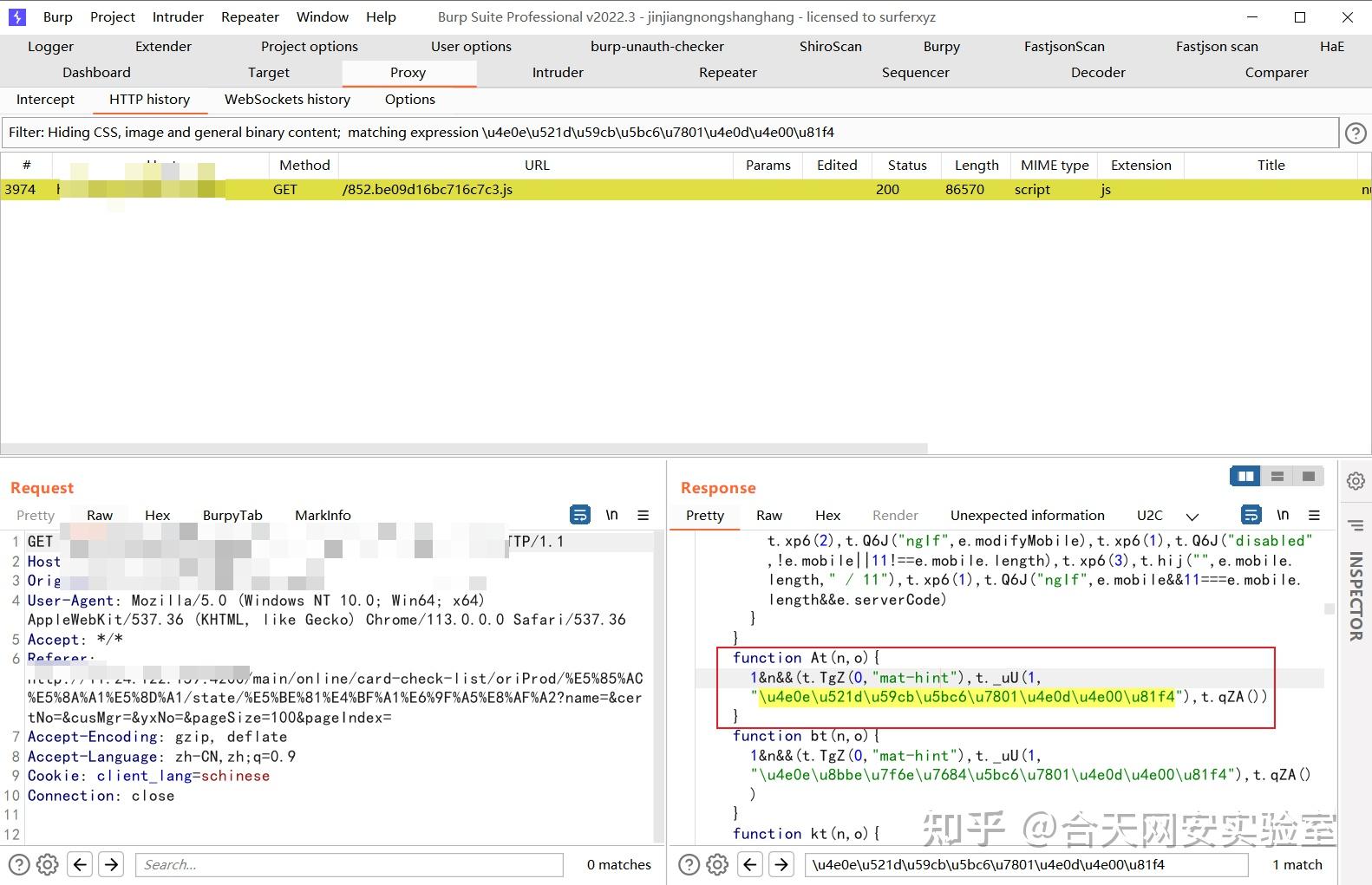
Task: Toggle Response pane \n non-printable characters
Action: [x=1283, y=515]
